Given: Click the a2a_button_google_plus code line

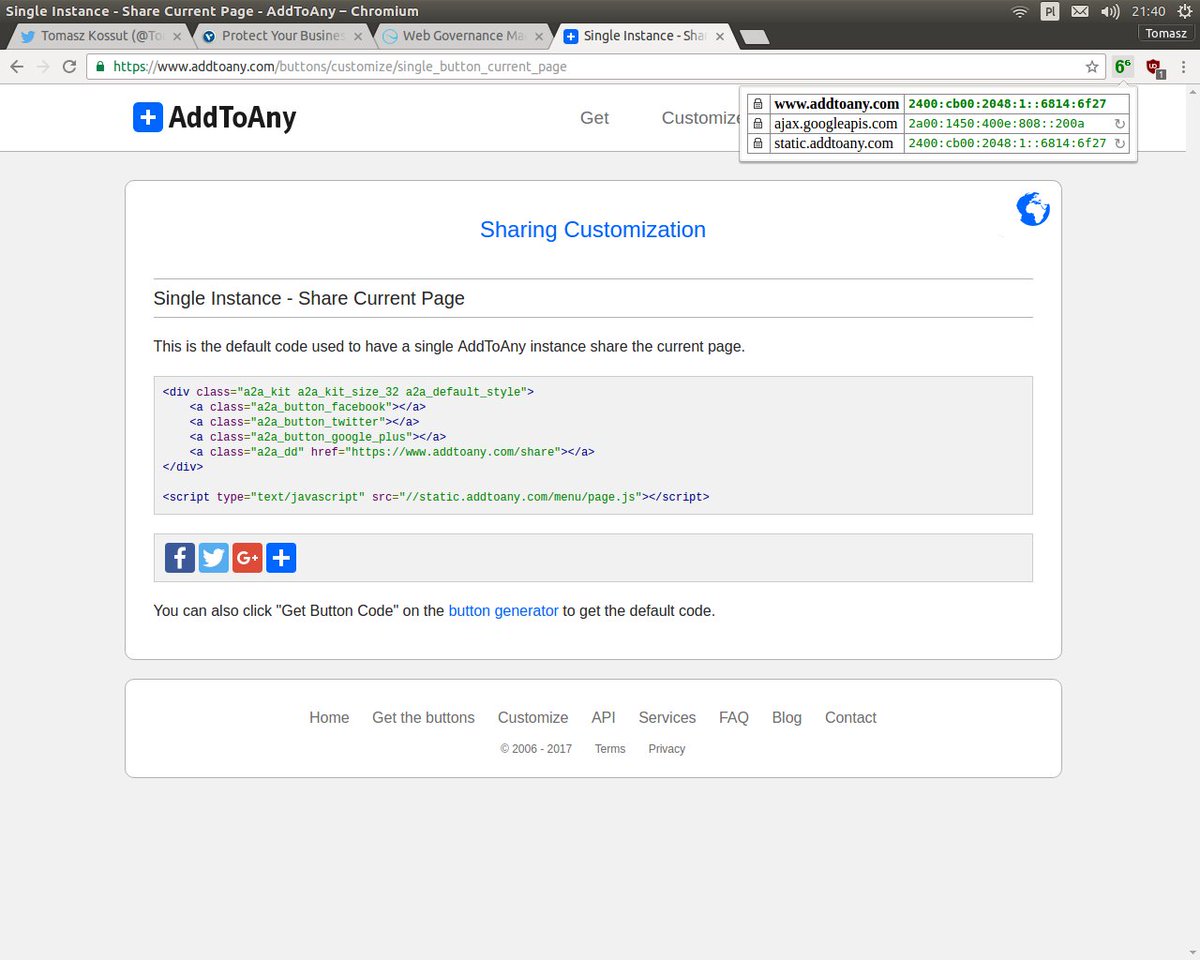Looking at the screenshot, I should (318, 437).
